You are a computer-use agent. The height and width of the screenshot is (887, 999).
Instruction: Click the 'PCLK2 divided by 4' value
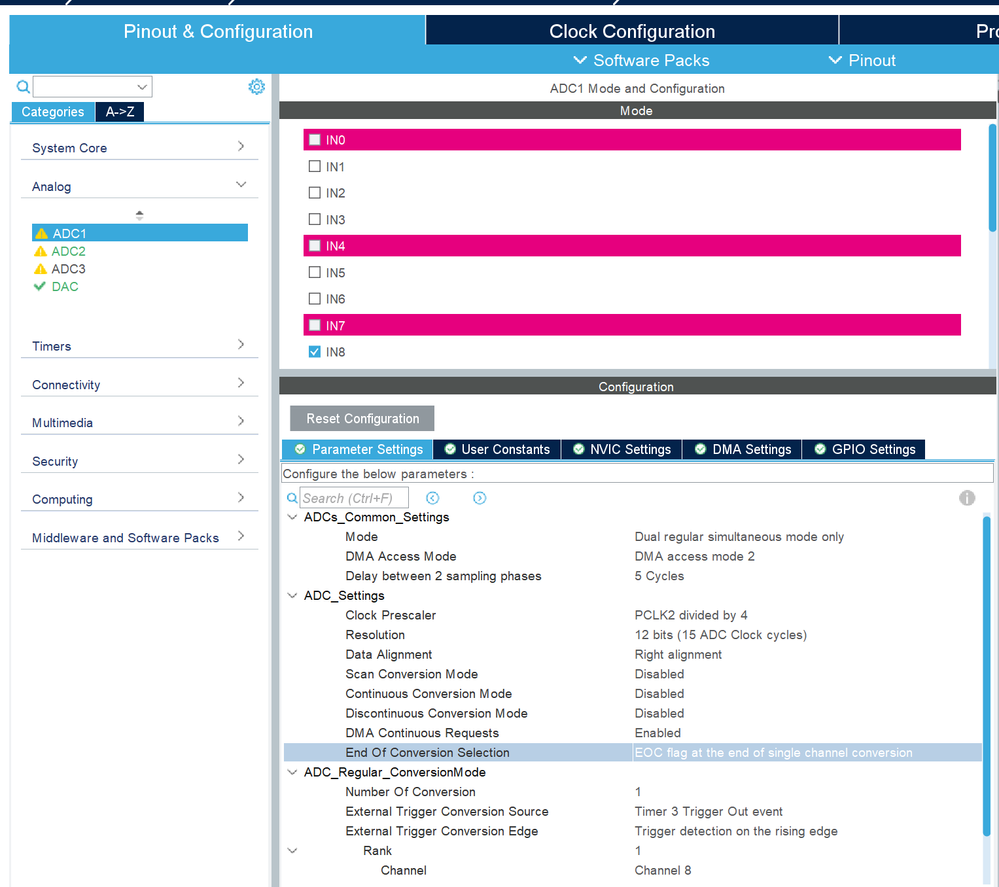point(691,615)
